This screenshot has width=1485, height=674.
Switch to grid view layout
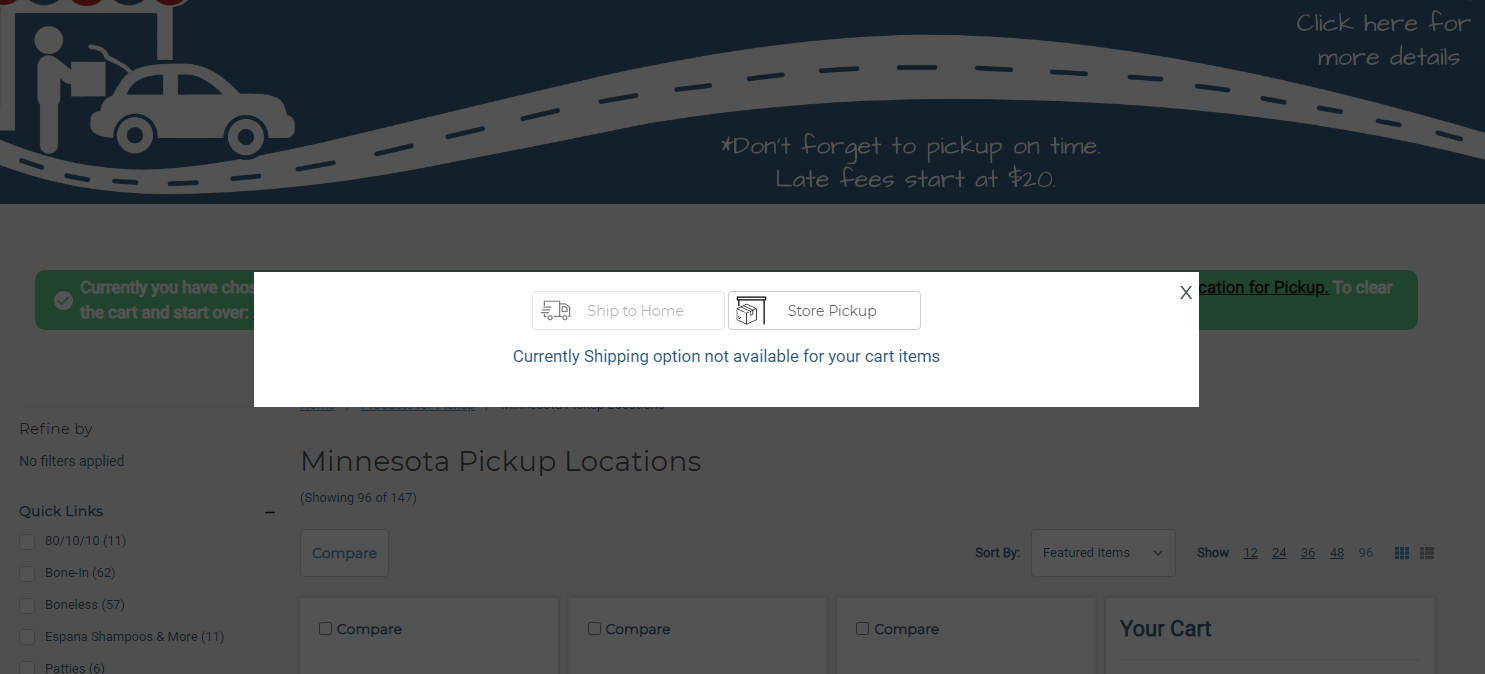(1402, 553)
